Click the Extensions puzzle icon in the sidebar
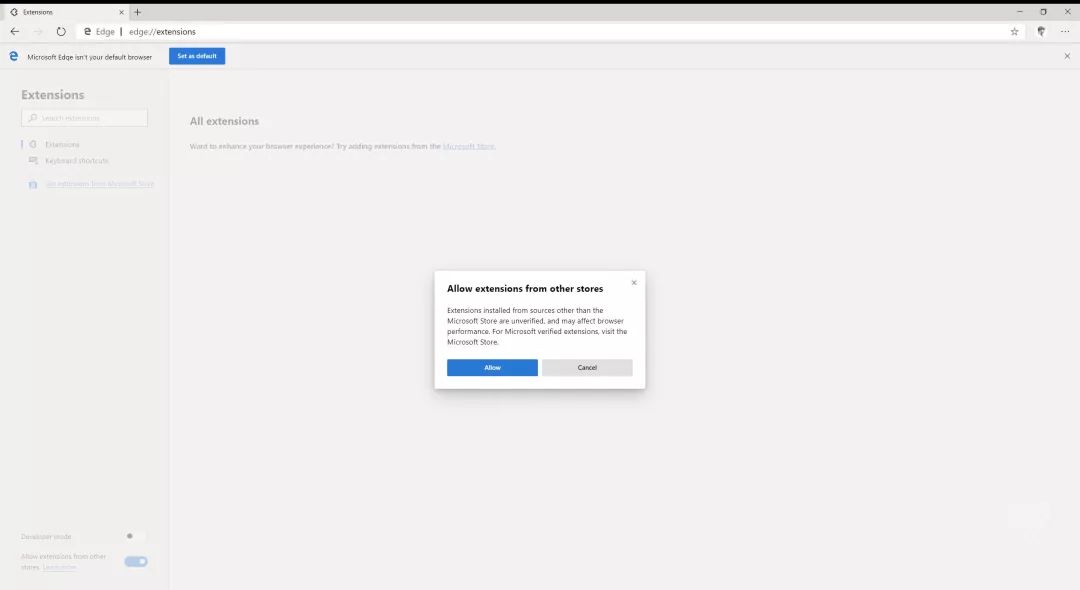 32,145
